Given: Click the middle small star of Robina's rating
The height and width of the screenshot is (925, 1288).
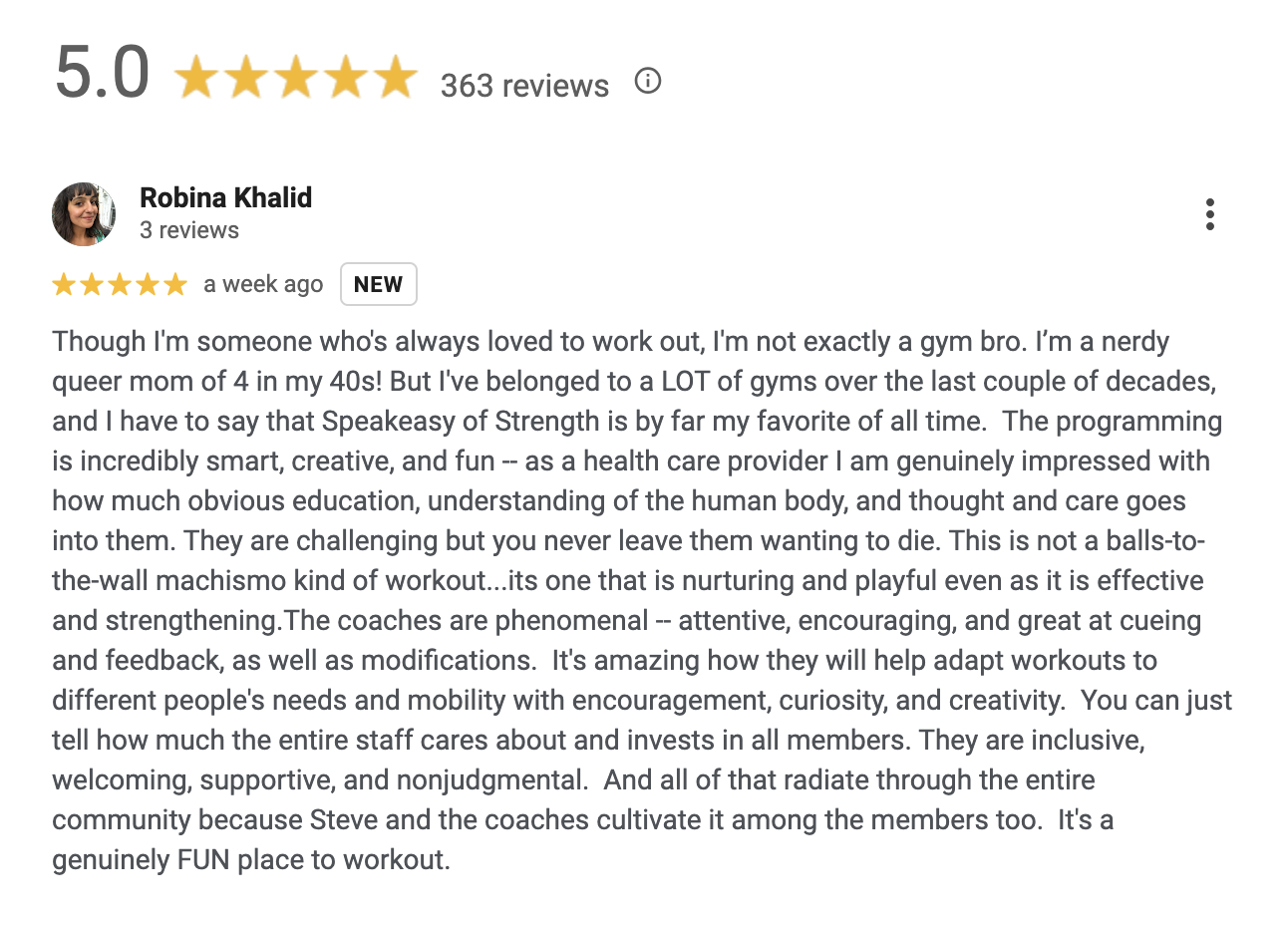Looking at the screenshot, I should click(x=120, y=285).
